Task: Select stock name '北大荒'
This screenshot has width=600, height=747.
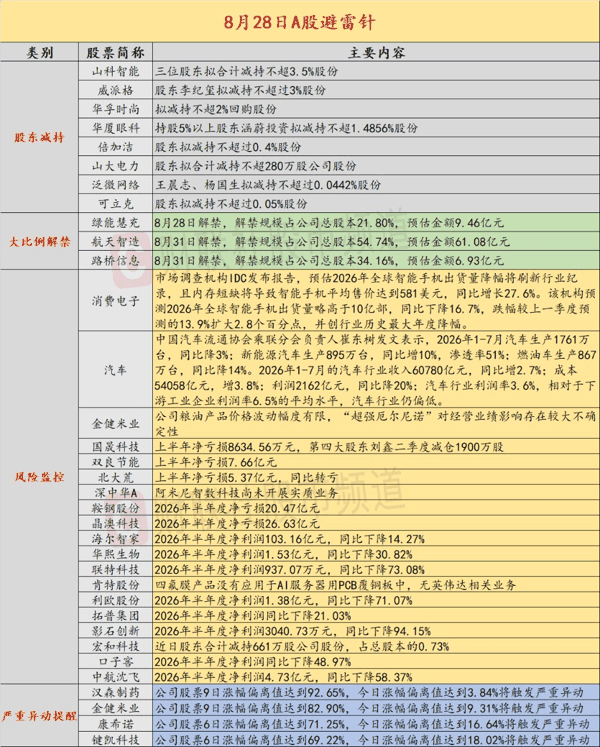Action: click(115, 477)
